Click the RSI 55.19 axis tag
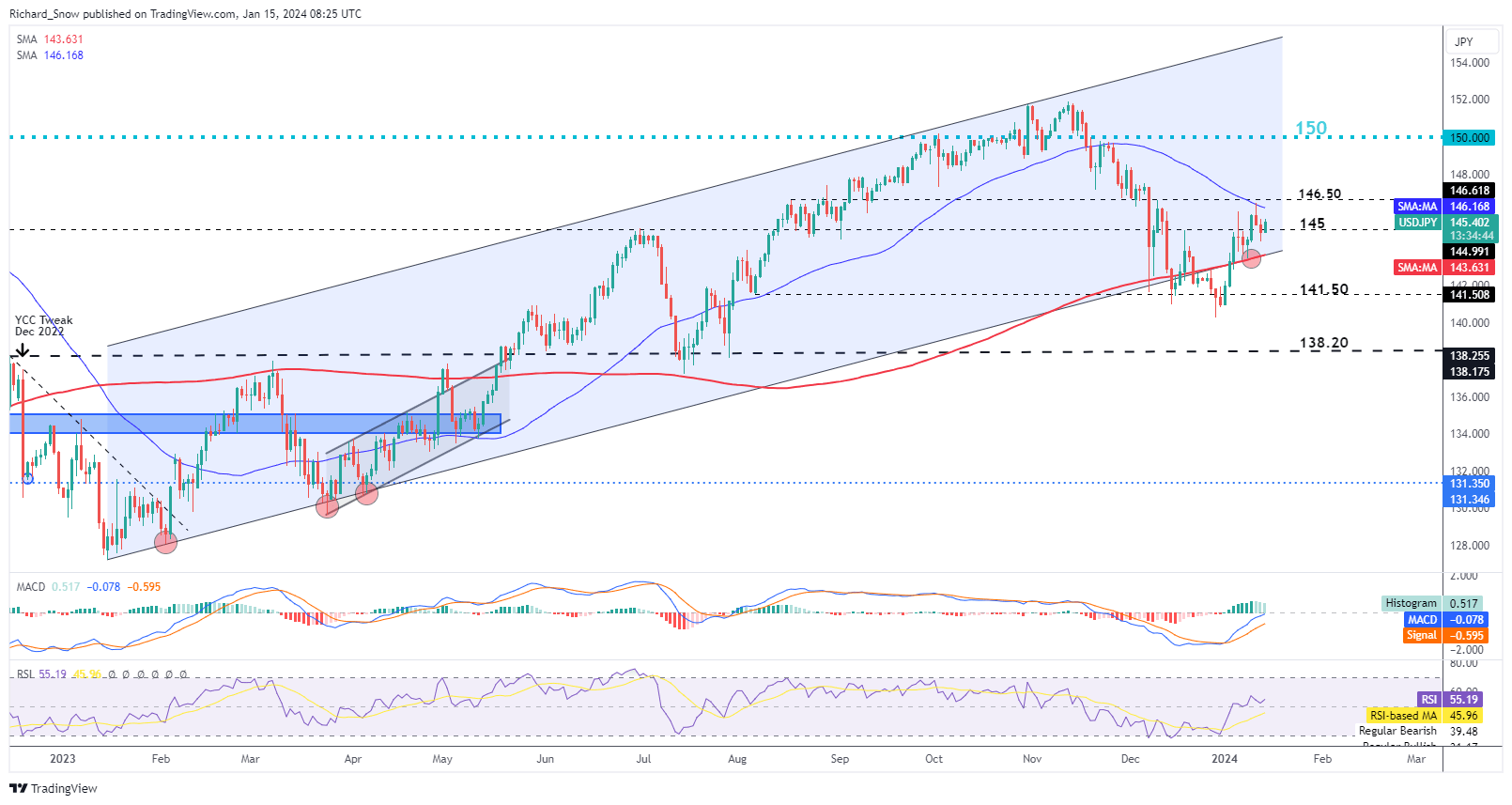The image size is (1512, 805). pos(1450,700)
